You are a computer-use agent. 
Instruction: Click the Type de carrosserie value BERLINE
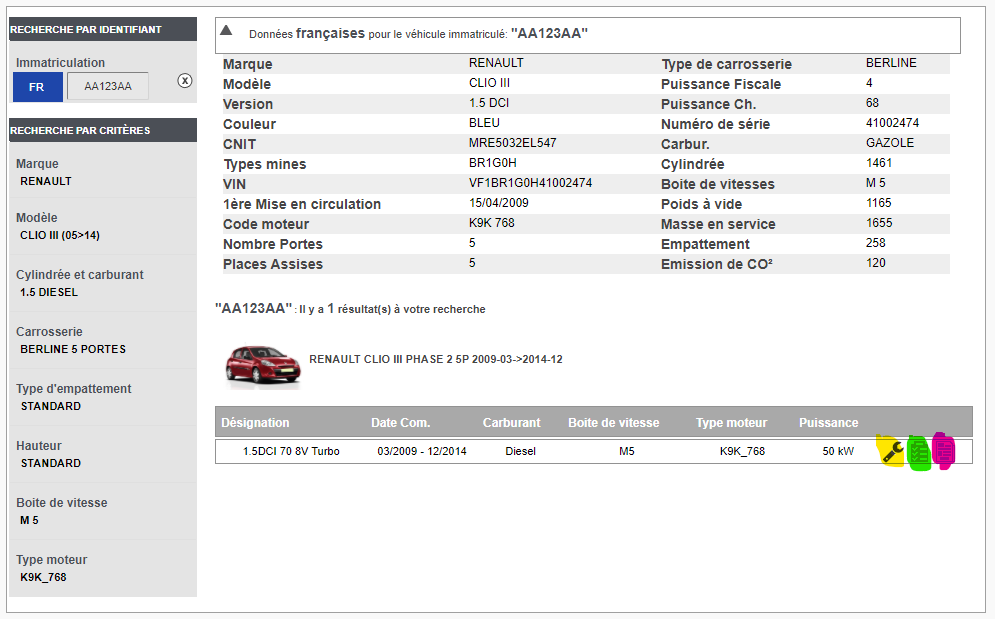[x=892, y=63]
